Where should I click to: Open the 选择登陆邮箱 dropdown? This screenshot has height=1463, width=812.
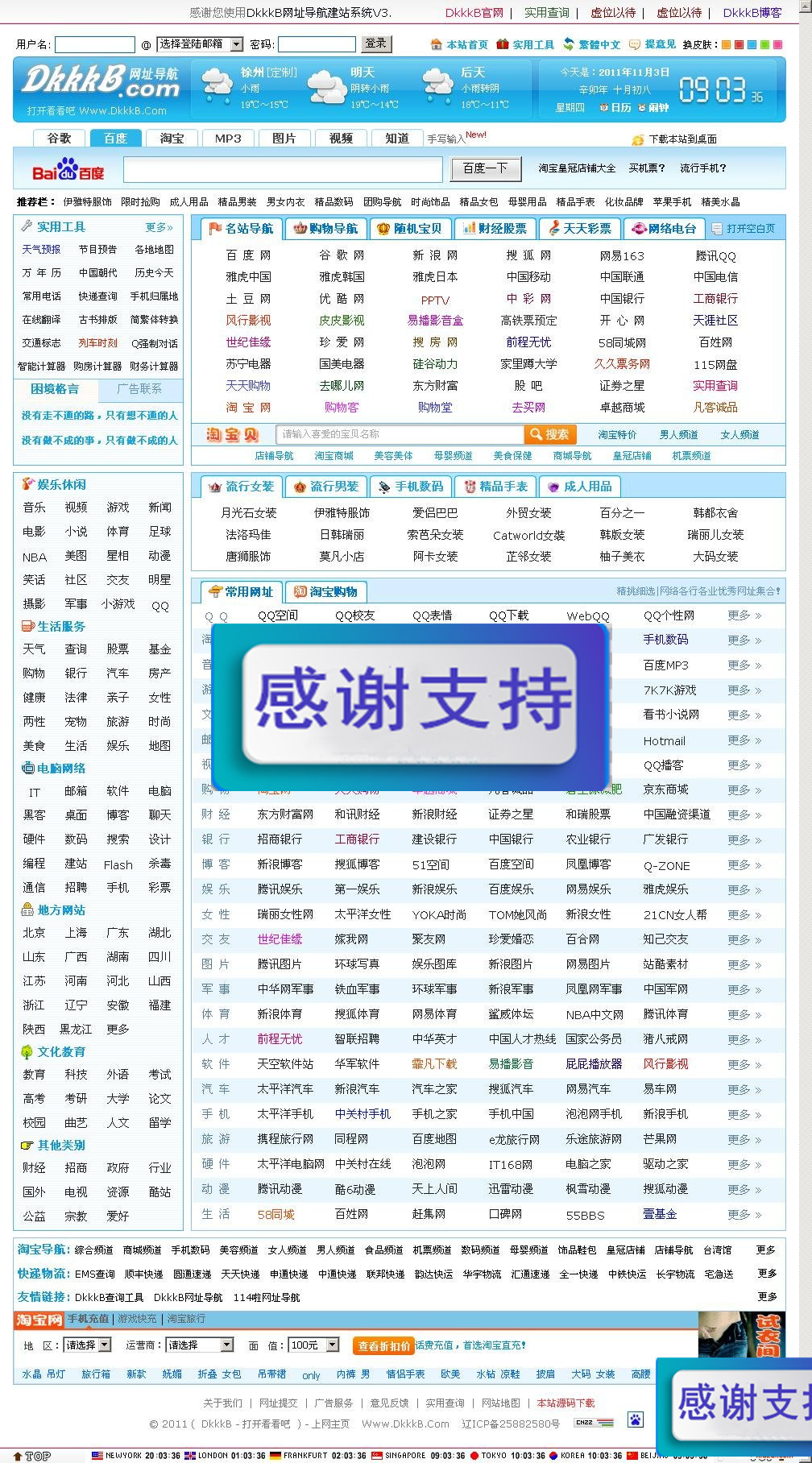pyautogui.click(x=200, y=44)
